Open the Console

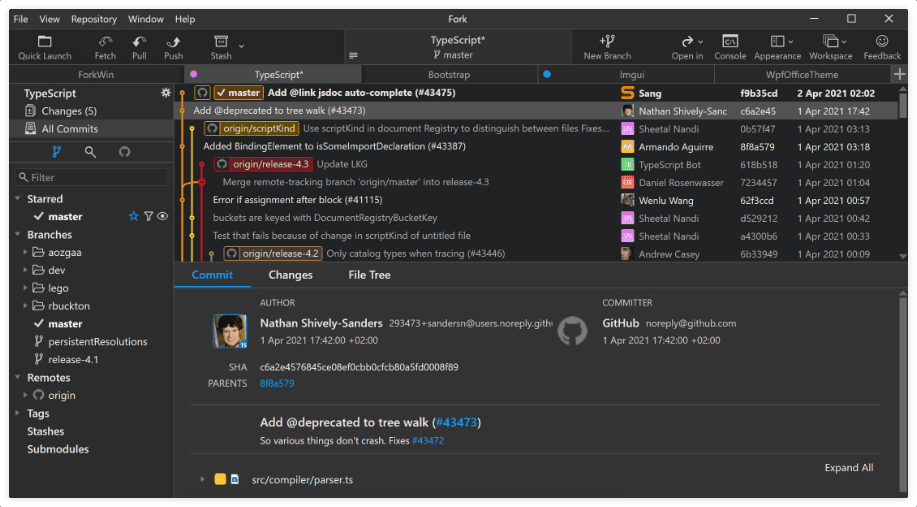point(730,47)
